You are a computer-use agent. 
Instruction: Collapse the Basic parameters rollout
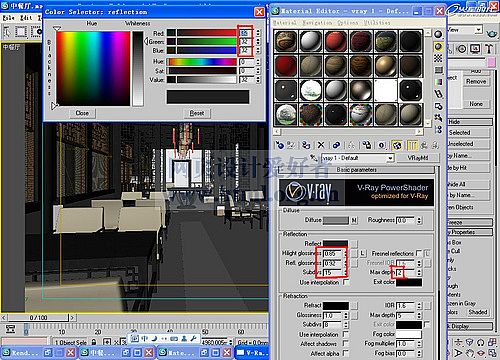(357, 170)
